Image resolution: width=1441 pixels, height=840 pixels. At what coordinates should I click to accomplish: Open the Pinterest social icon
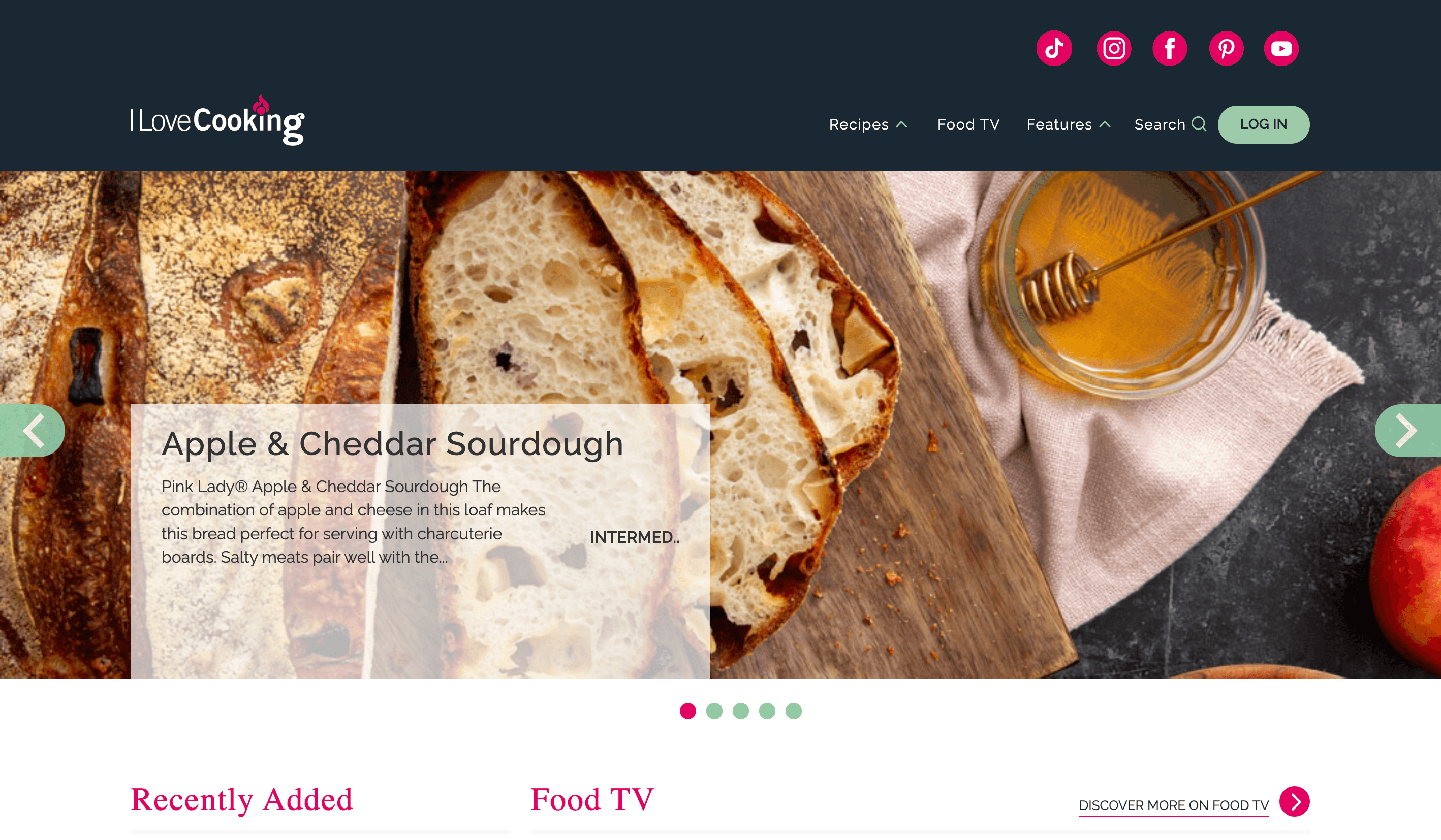[1226, 49]
